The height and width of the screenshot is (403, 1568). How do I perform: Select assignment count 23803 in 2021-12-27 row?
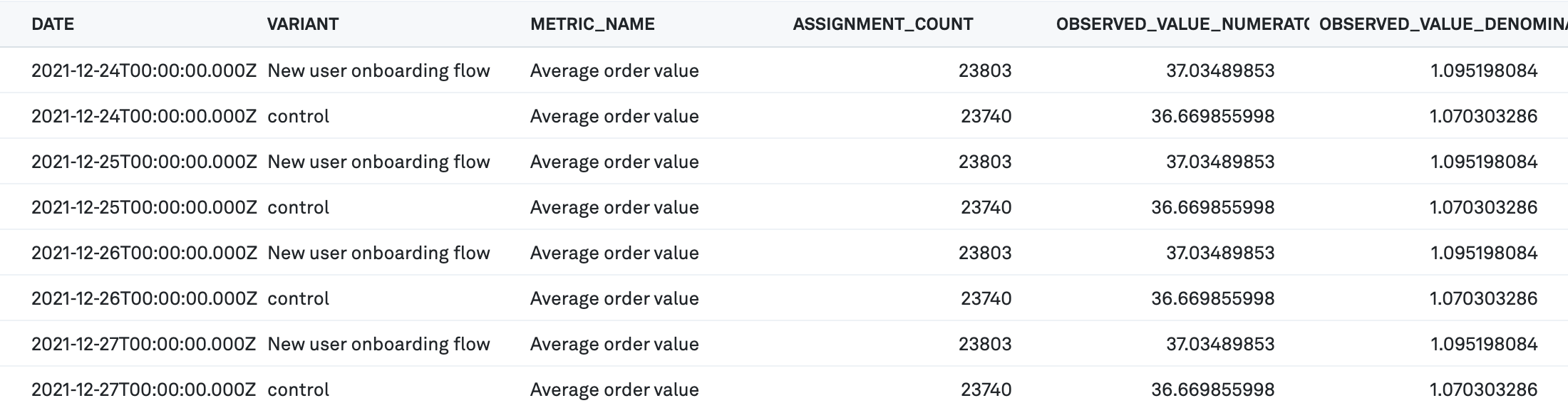click(984, 344)
